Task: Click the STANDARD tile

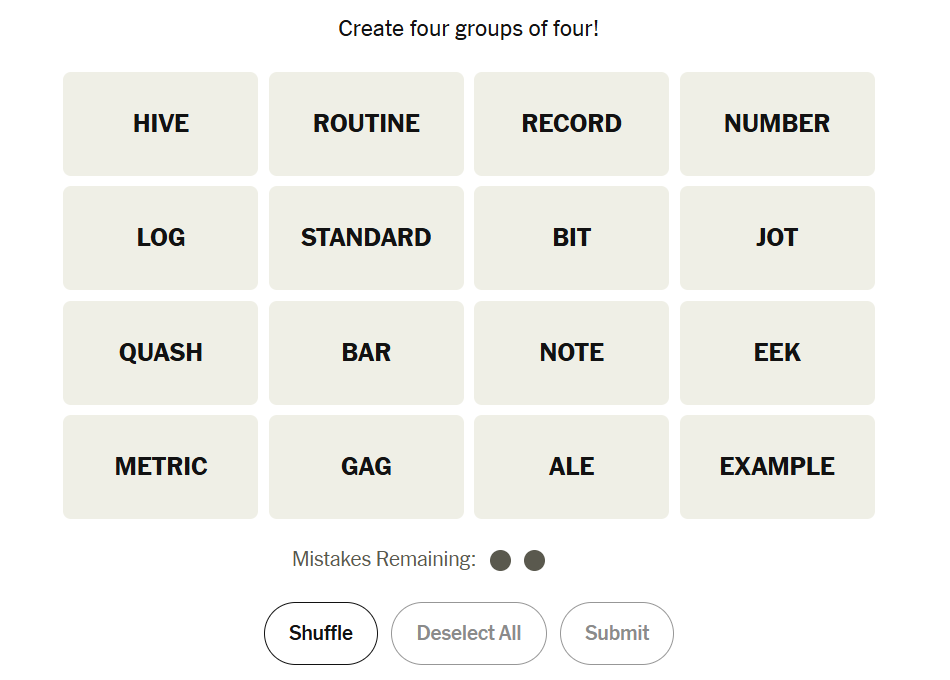Action: pos(366,238)
